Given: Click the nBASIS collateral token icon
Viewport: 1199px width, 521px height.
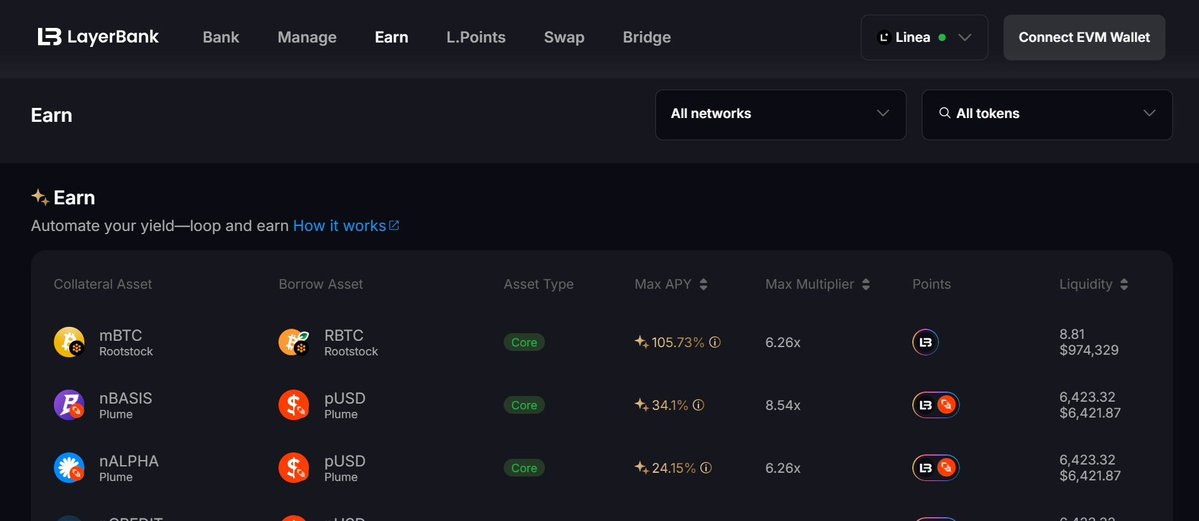Looking at the screenshot, I should (x=69, y=405).
